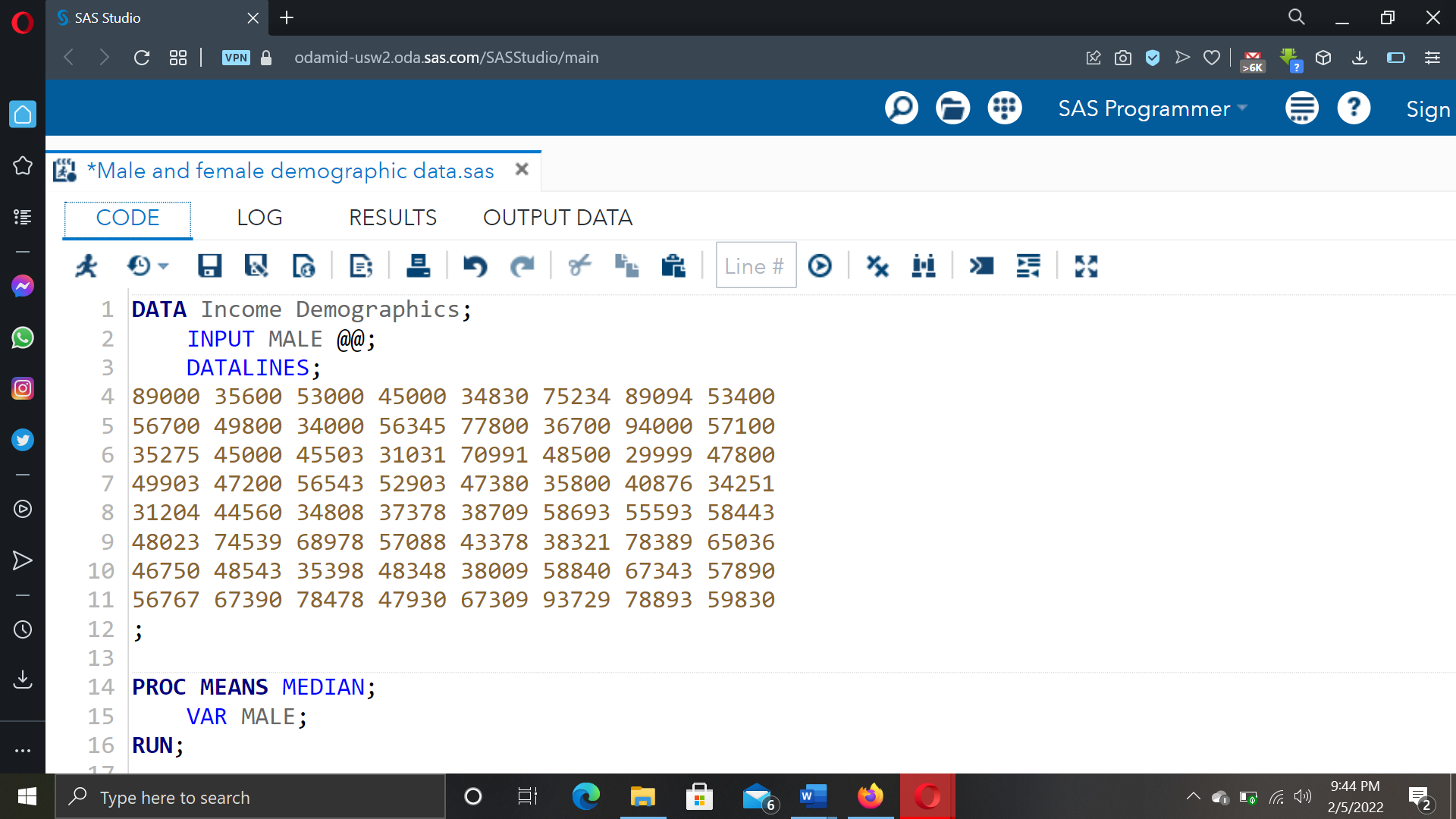1456x819 pixels.
Task: Print the program code
Action: (x=418, y=265)
